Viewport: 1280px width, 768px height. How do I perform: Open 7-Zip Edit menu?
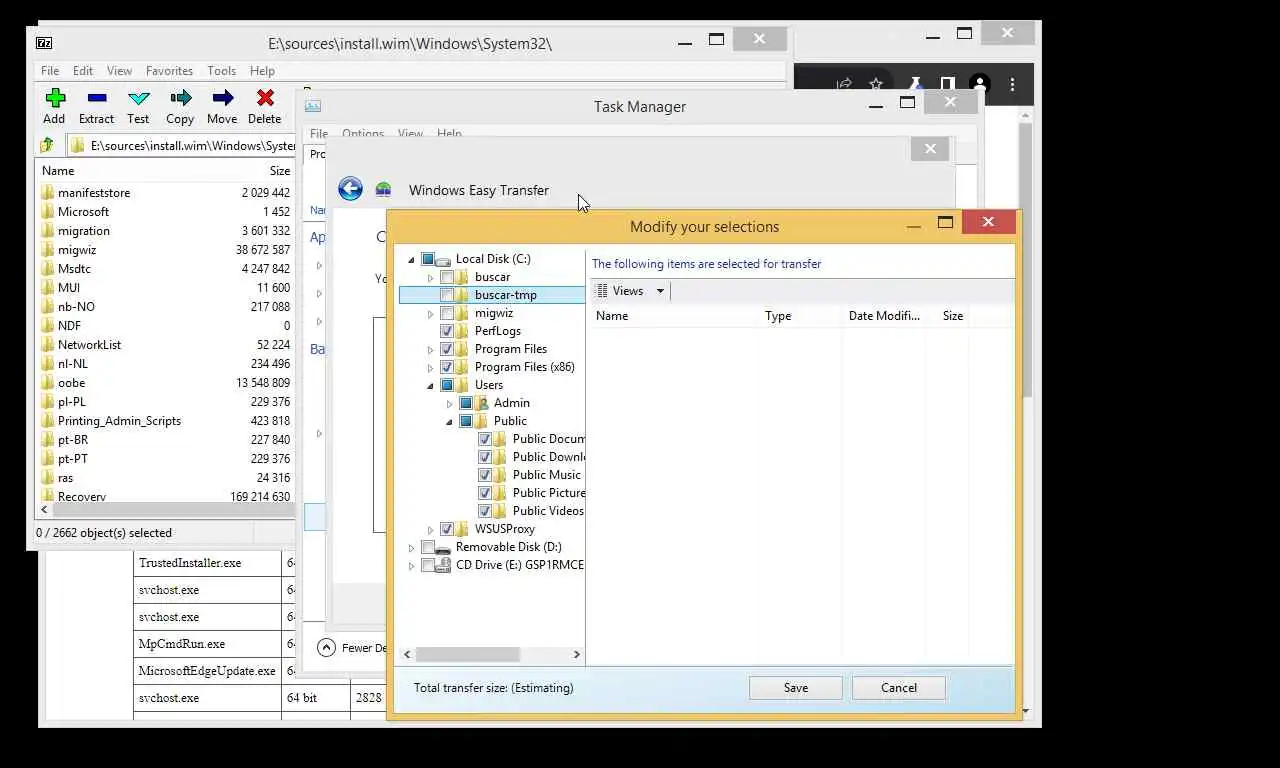83,71
